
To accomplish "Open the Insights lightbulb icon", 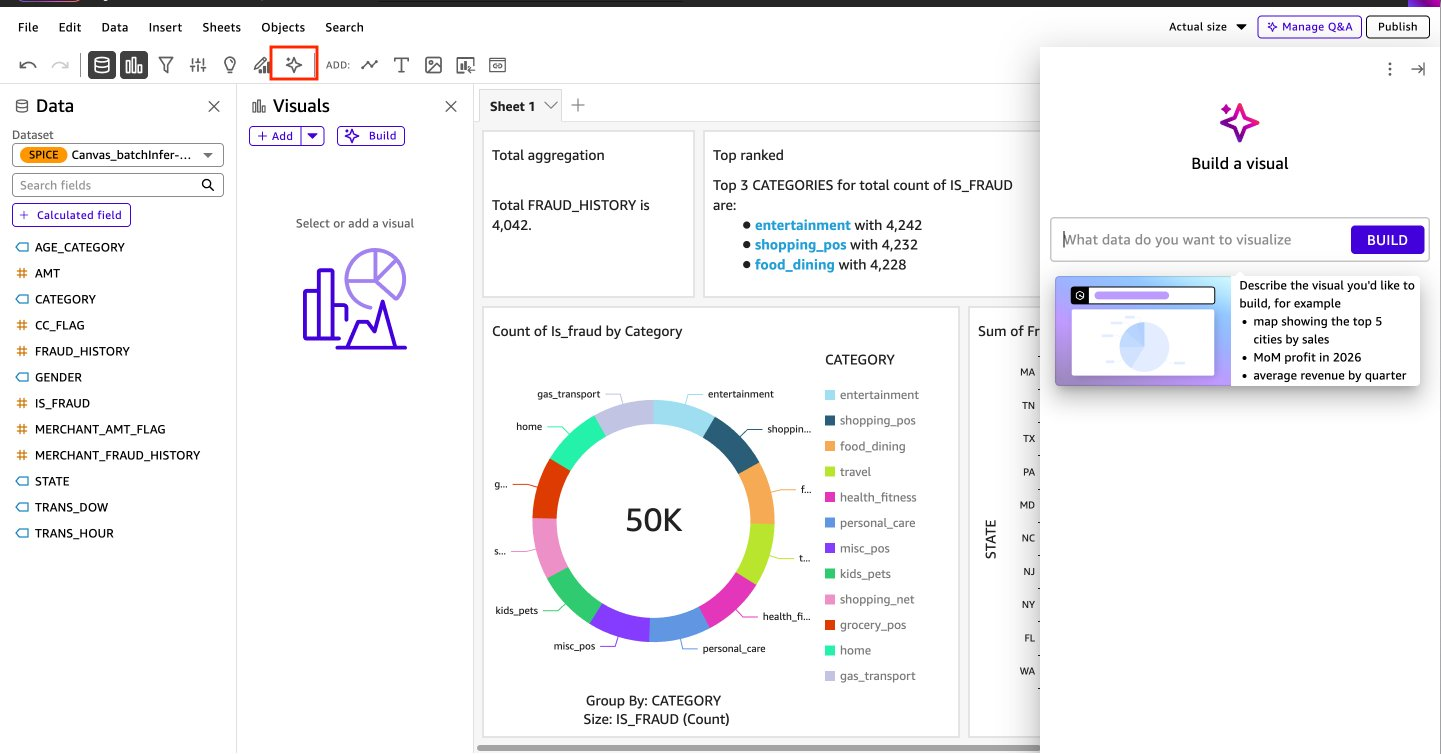I will coord(230,65).
